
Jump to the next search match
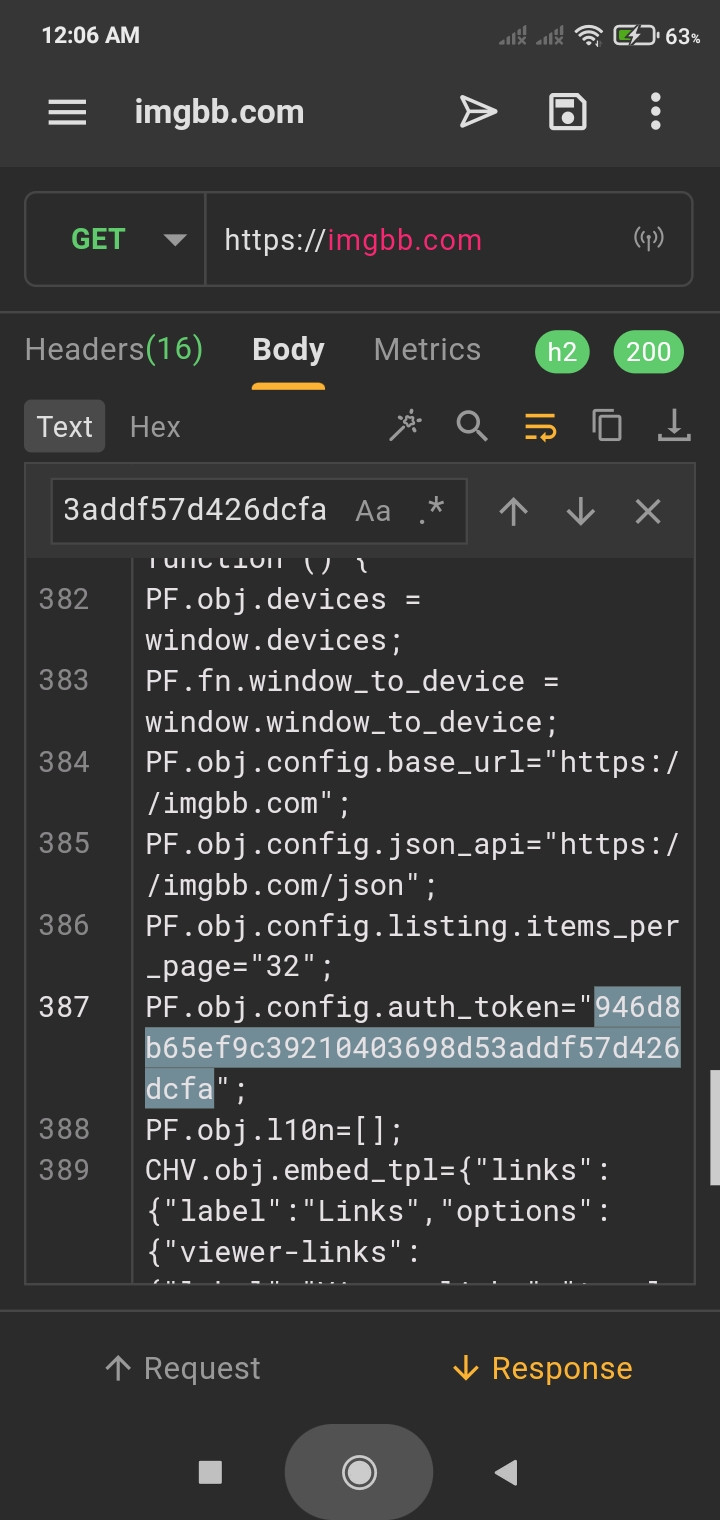581,512
